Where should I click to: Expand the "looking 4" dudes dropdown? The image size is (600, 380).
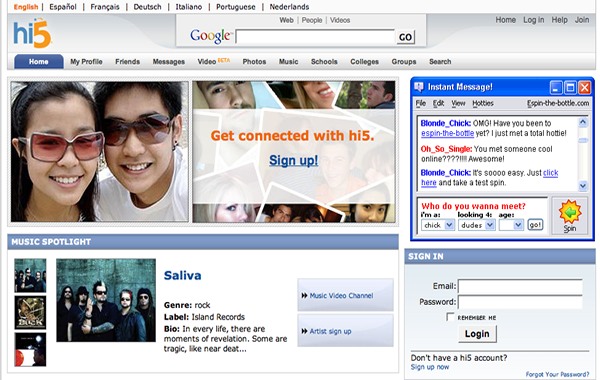point(477,225)
